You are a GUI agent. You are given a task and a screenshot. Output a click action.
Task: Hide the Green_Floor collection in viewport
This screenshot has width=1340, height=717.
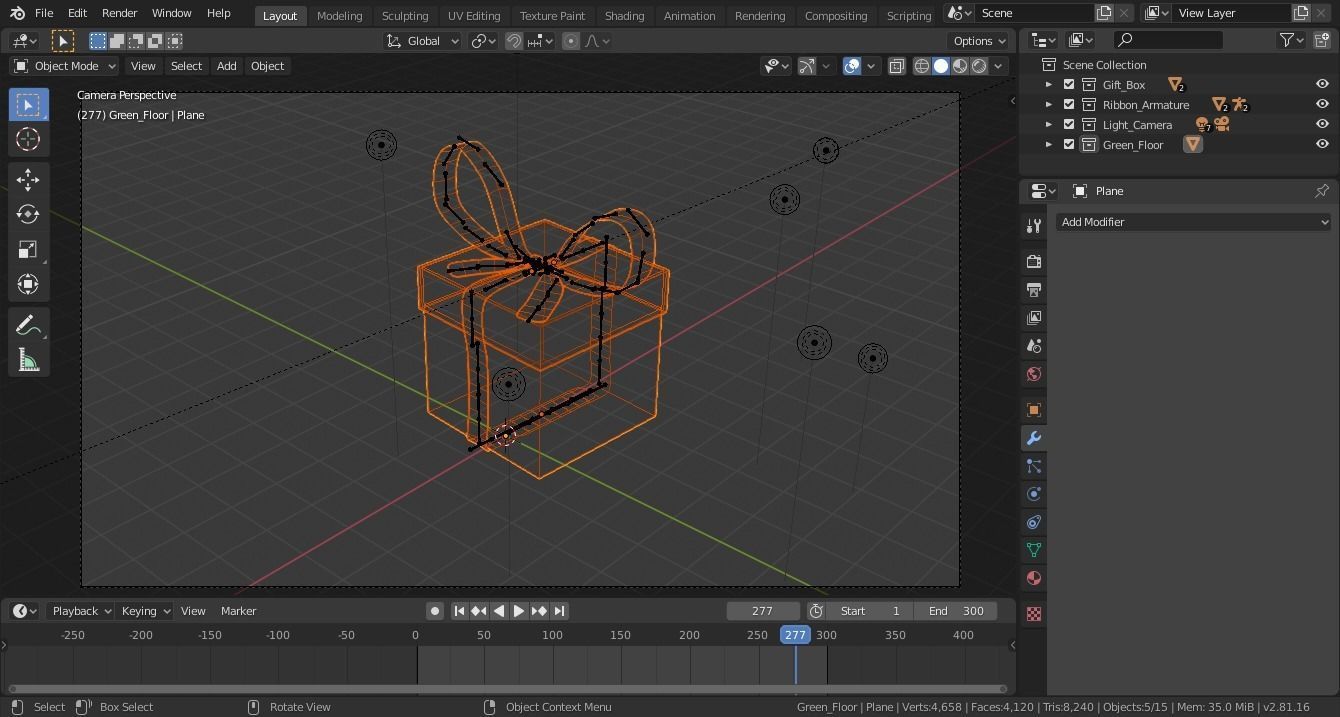pos(1322,145)
